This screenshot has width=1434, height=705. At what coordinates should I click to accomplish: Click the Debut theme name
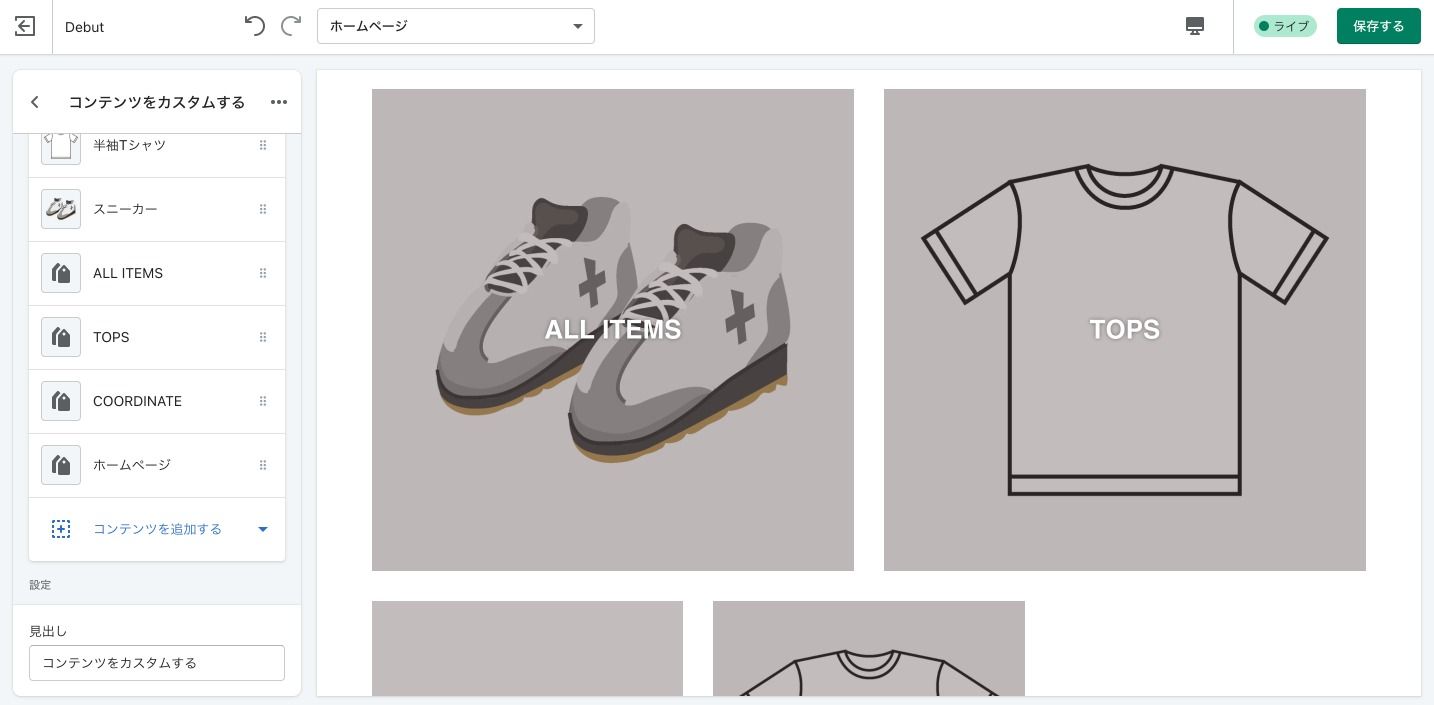tap(85, 27)
